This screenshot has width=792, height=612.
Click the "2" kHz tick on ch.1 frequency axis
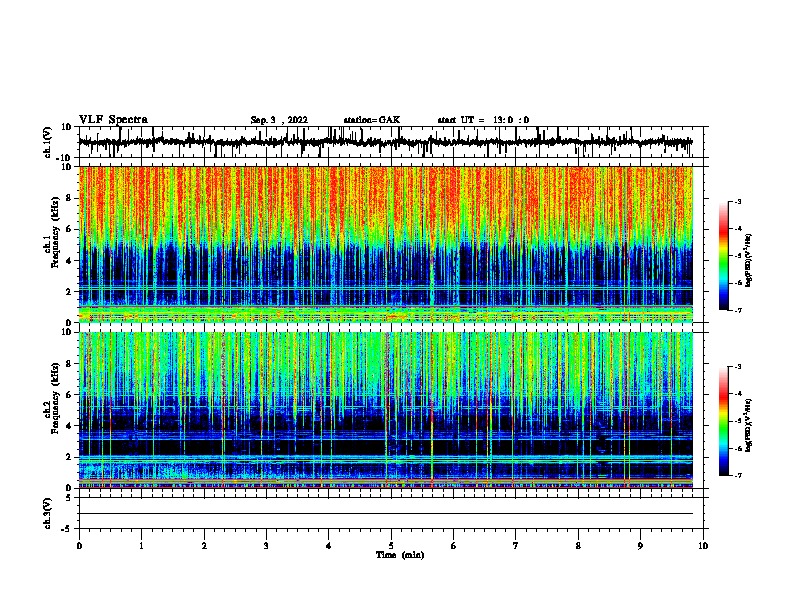[x=70, y=291]
